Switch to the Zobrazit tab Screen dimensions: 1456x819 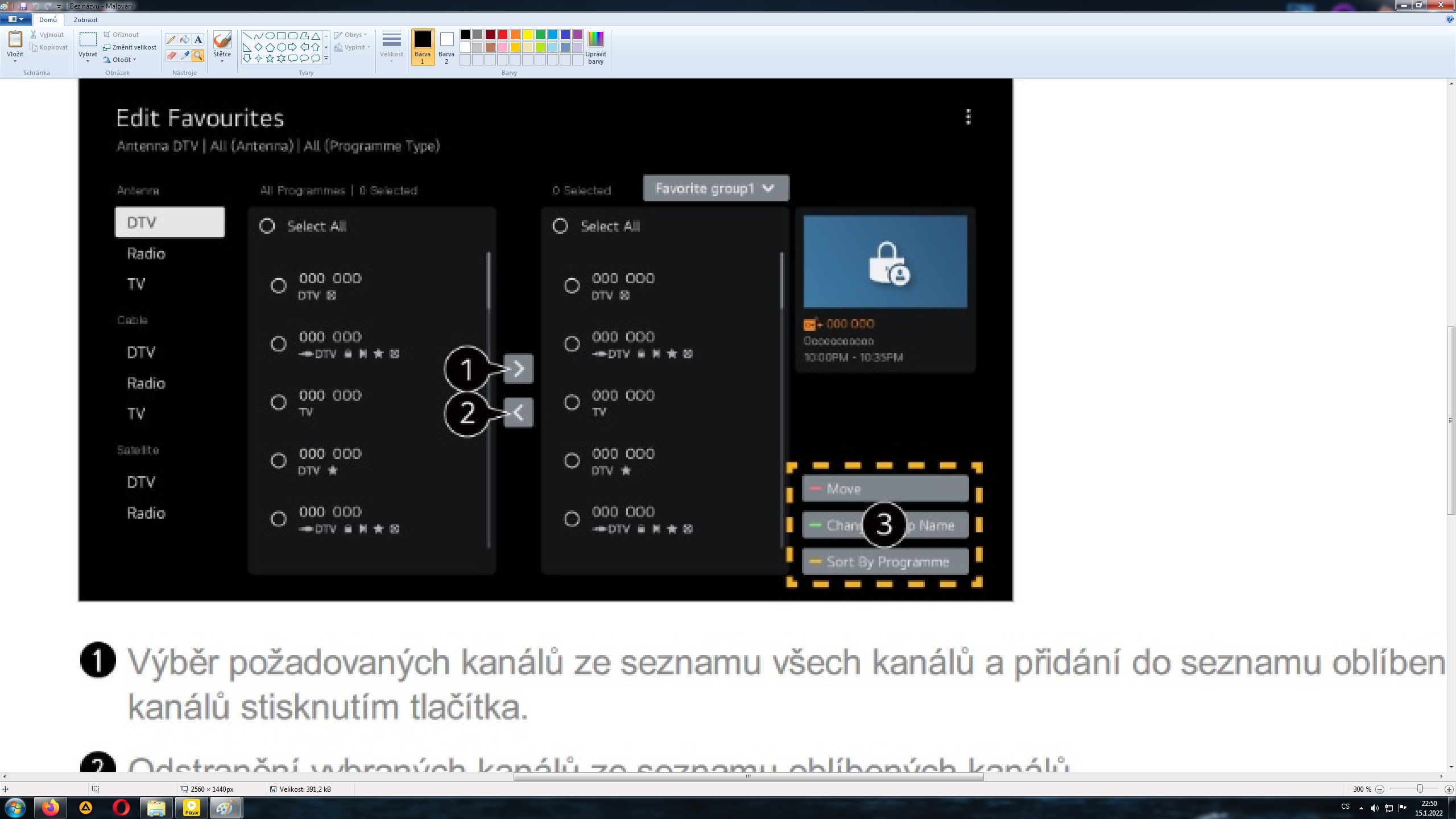tap(85, 20)
